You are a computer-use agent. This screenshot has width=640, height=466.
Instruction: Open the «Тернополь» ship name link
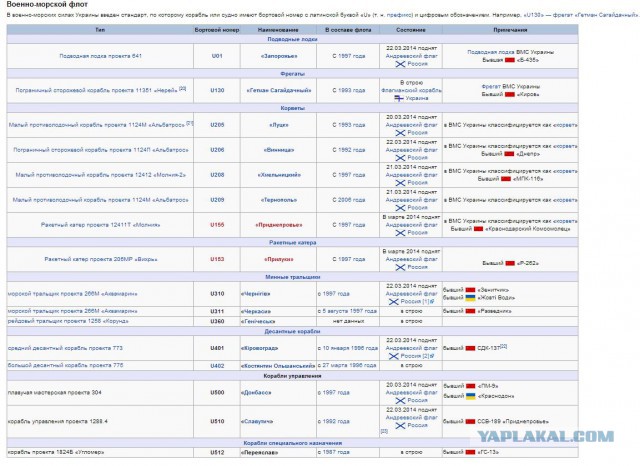(x=279, y=200)
